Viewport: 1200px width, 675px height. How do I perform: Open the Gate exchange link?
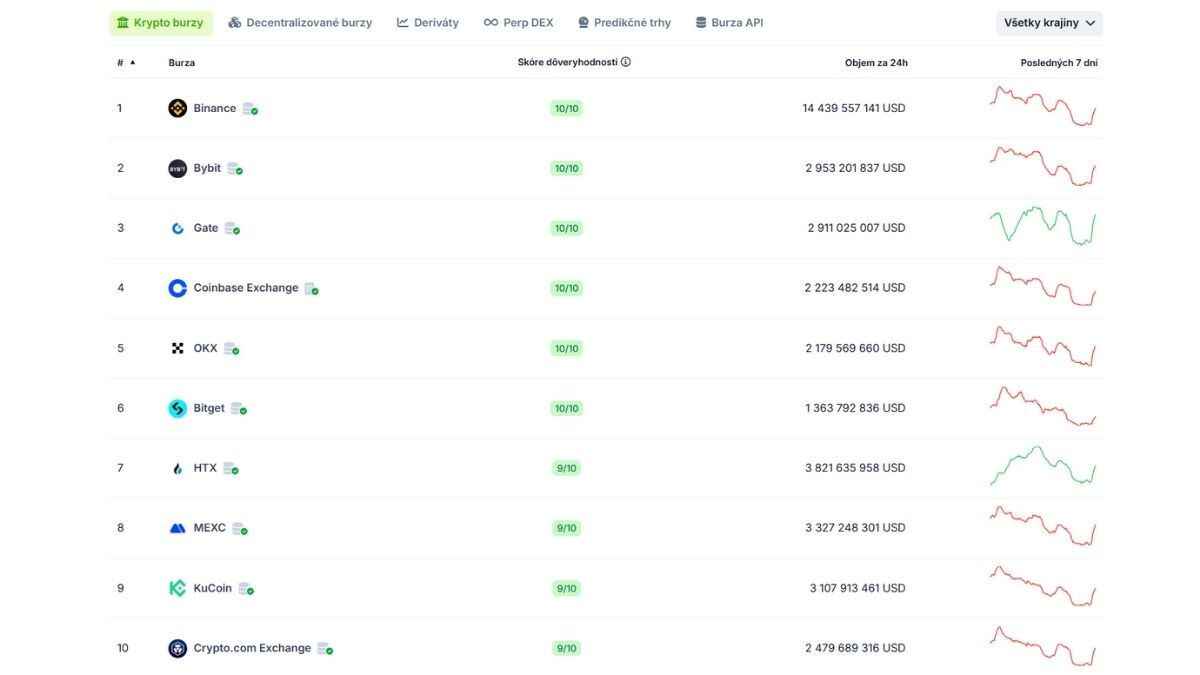click(206, 228)
